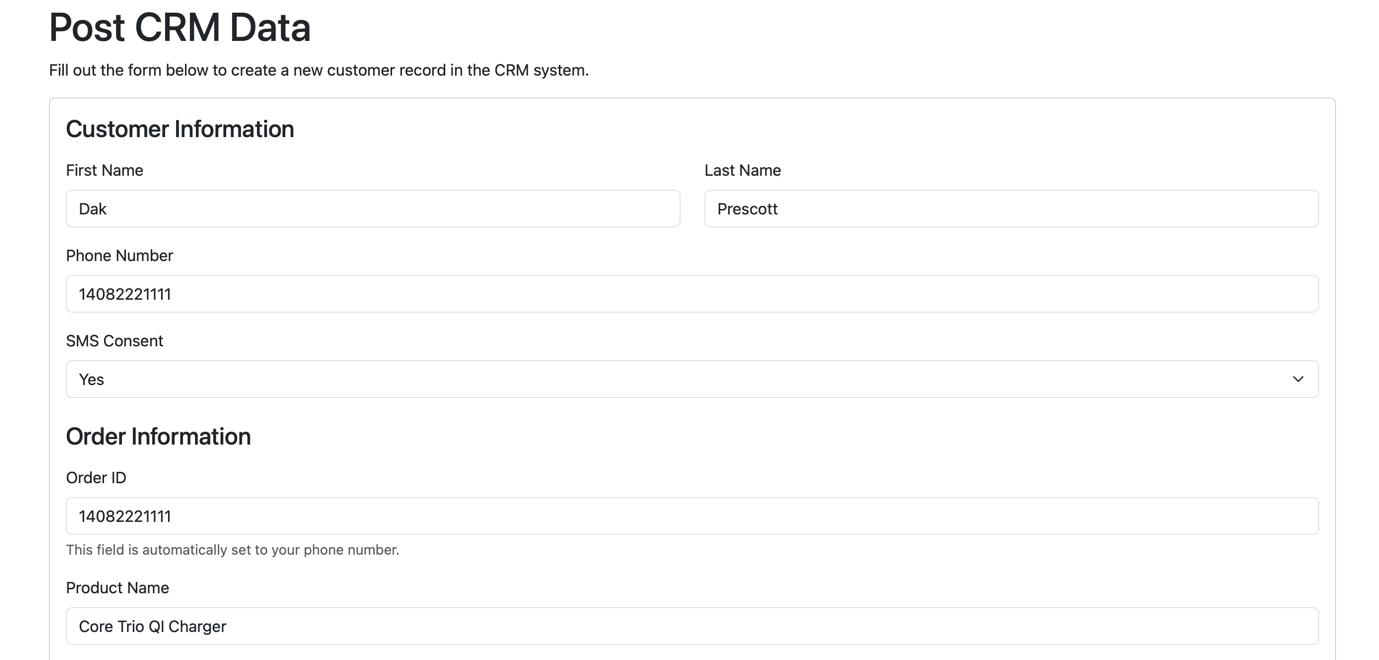
Task: Click the Product Name label
Action: (x=118, y=588)
